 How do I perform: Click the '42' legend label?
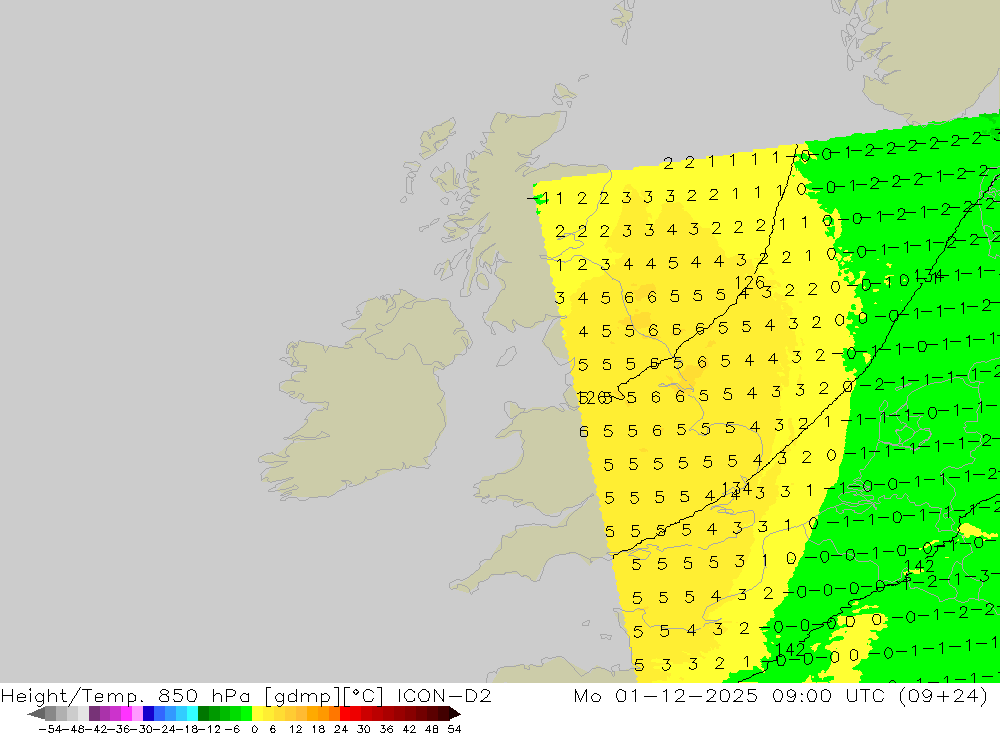(409, 729)
